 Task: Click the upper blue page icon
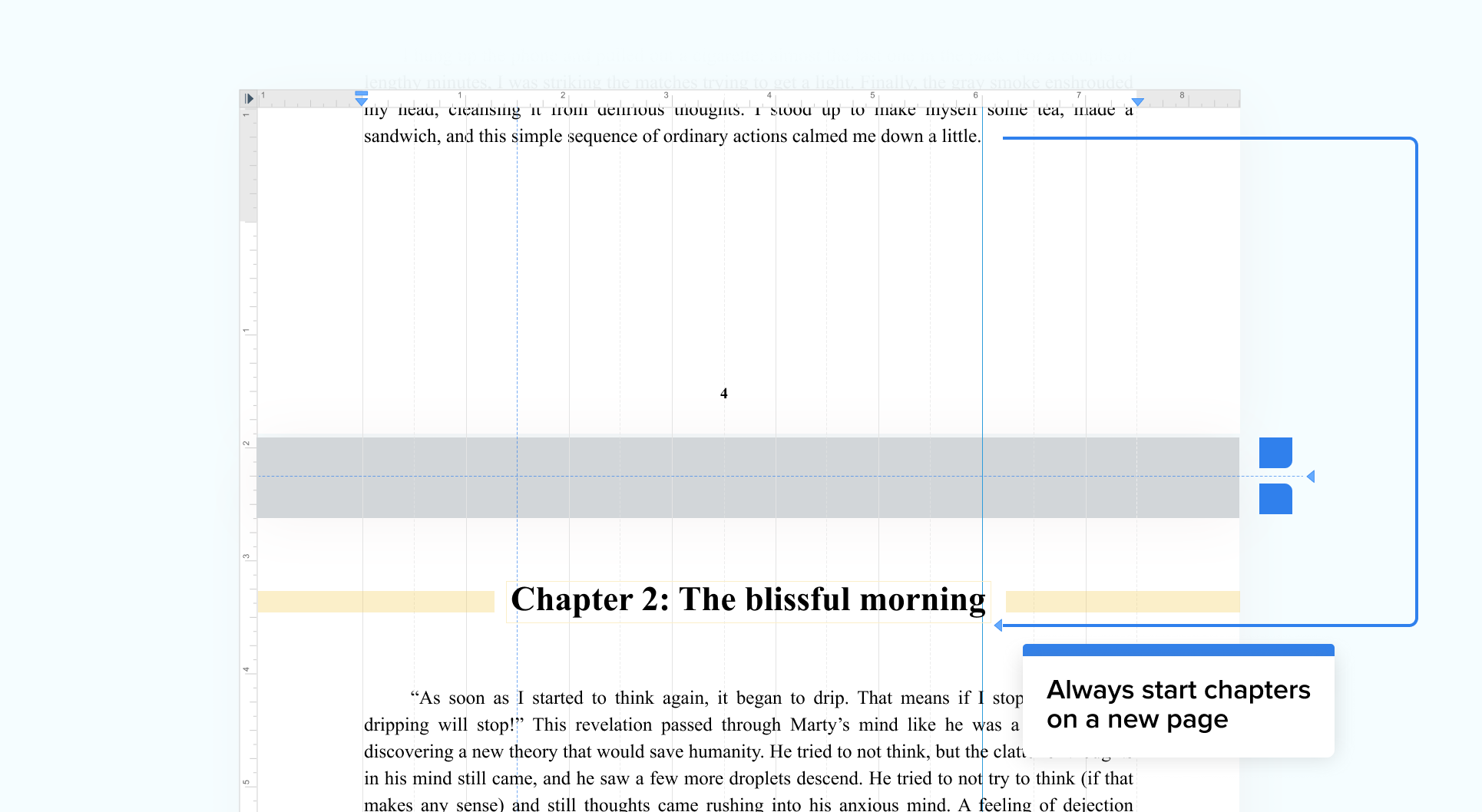coord(1275,453)
